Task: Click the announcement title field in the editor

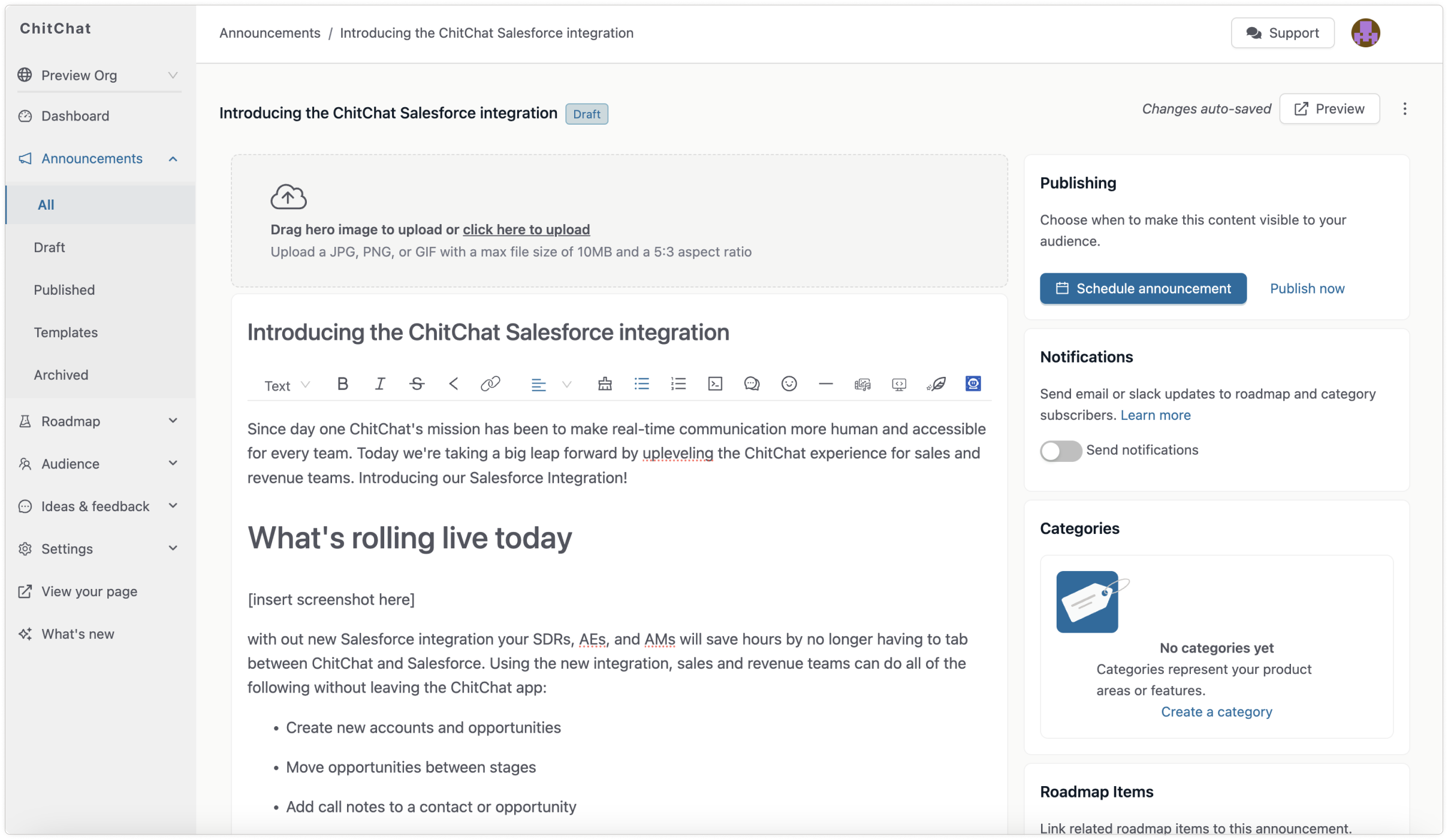Action: click(x=488, y=333)
